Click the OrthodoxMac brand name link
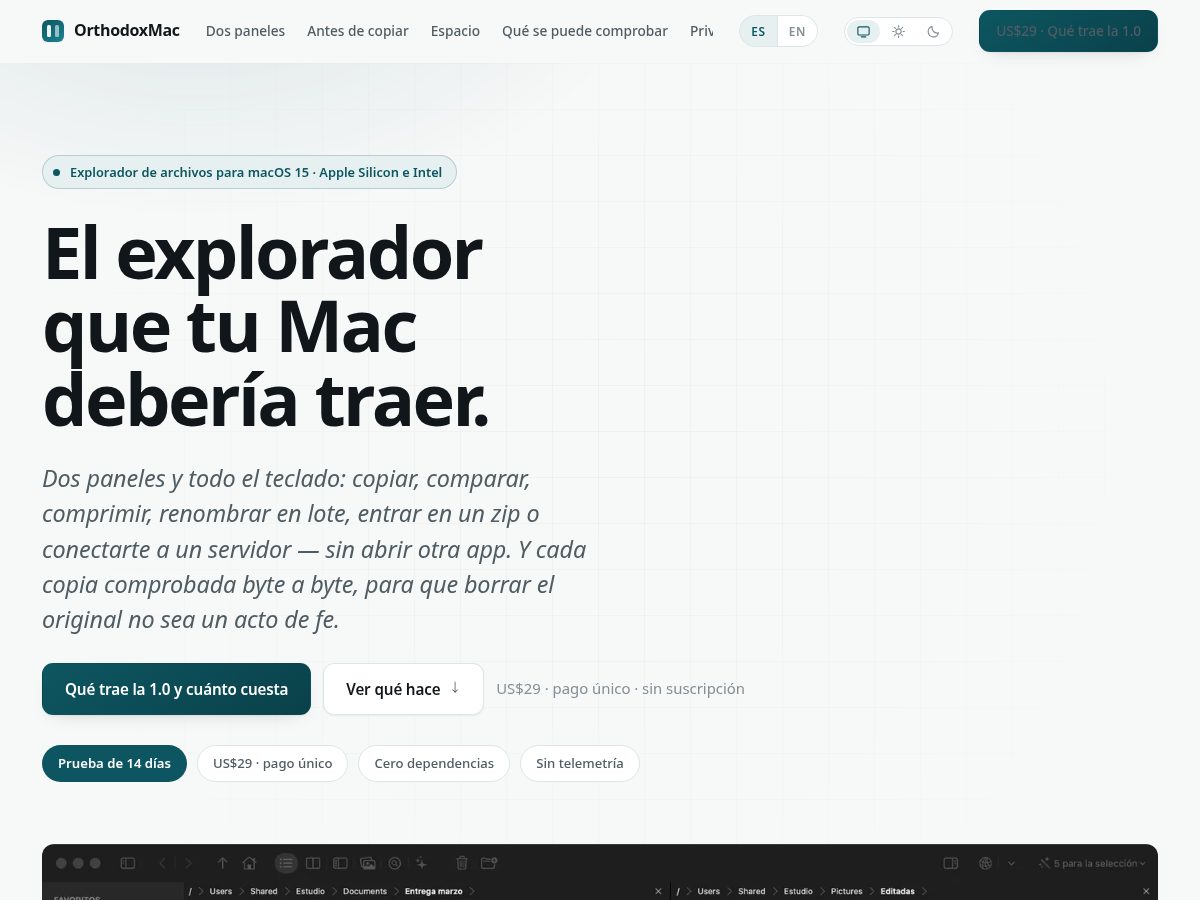The width and height of the screenshot is (1200, 900). click(x=127, y=31)
